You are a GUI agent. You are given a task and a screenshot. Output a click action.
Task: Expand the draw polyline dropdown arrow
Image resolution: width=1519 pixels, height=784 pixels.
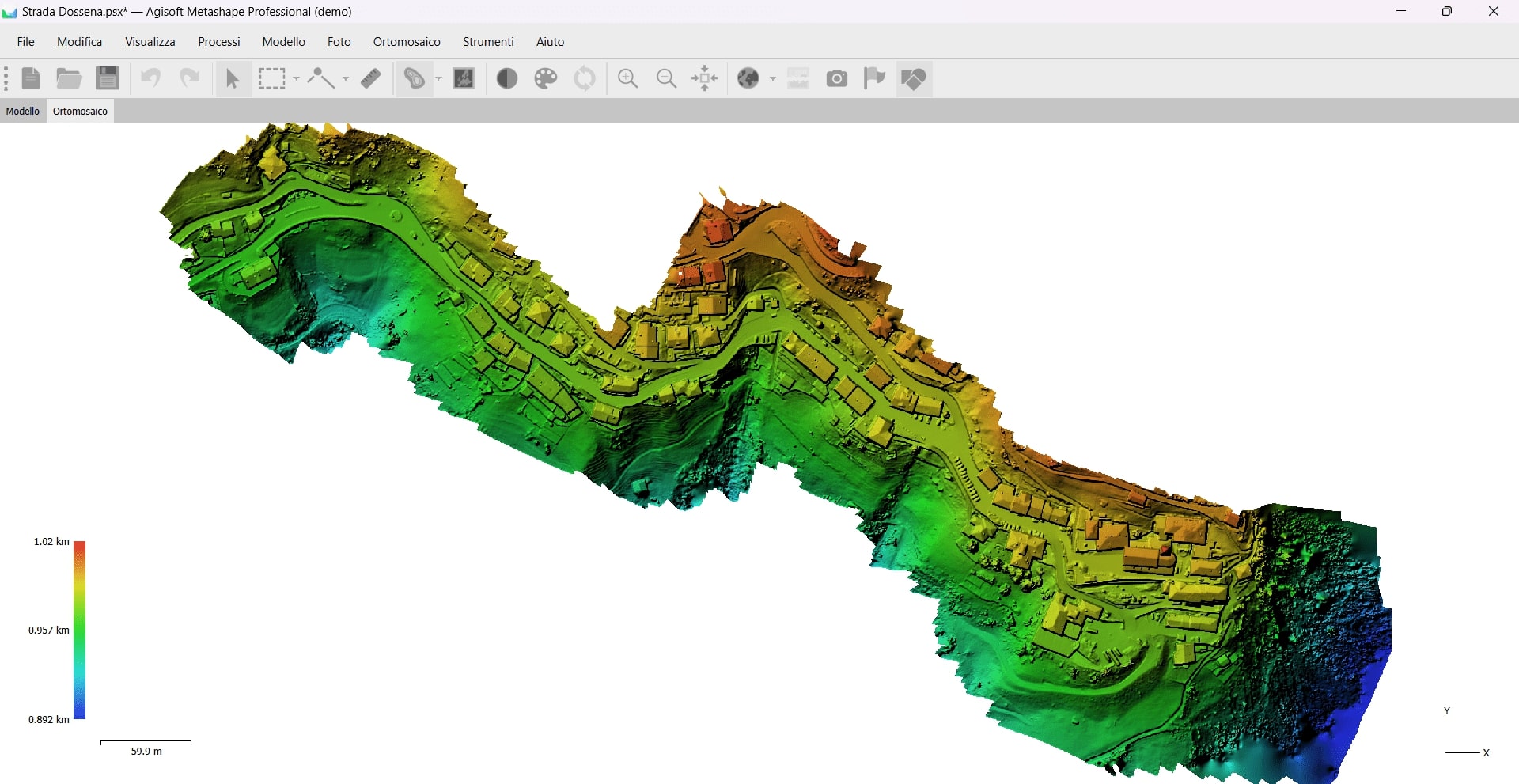pyautogui.click(x=346, y=78)
